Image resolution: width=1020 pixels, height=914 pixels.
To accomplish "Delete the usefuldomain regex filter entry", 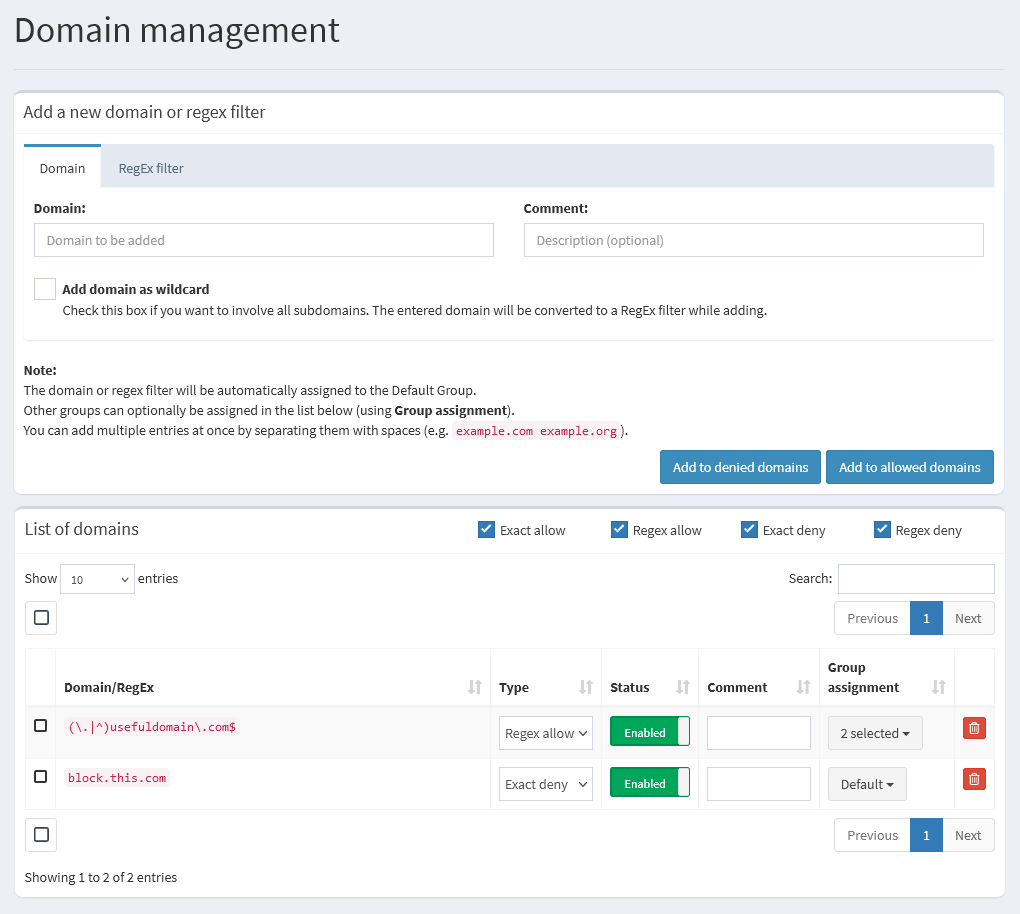I will 974,728.
